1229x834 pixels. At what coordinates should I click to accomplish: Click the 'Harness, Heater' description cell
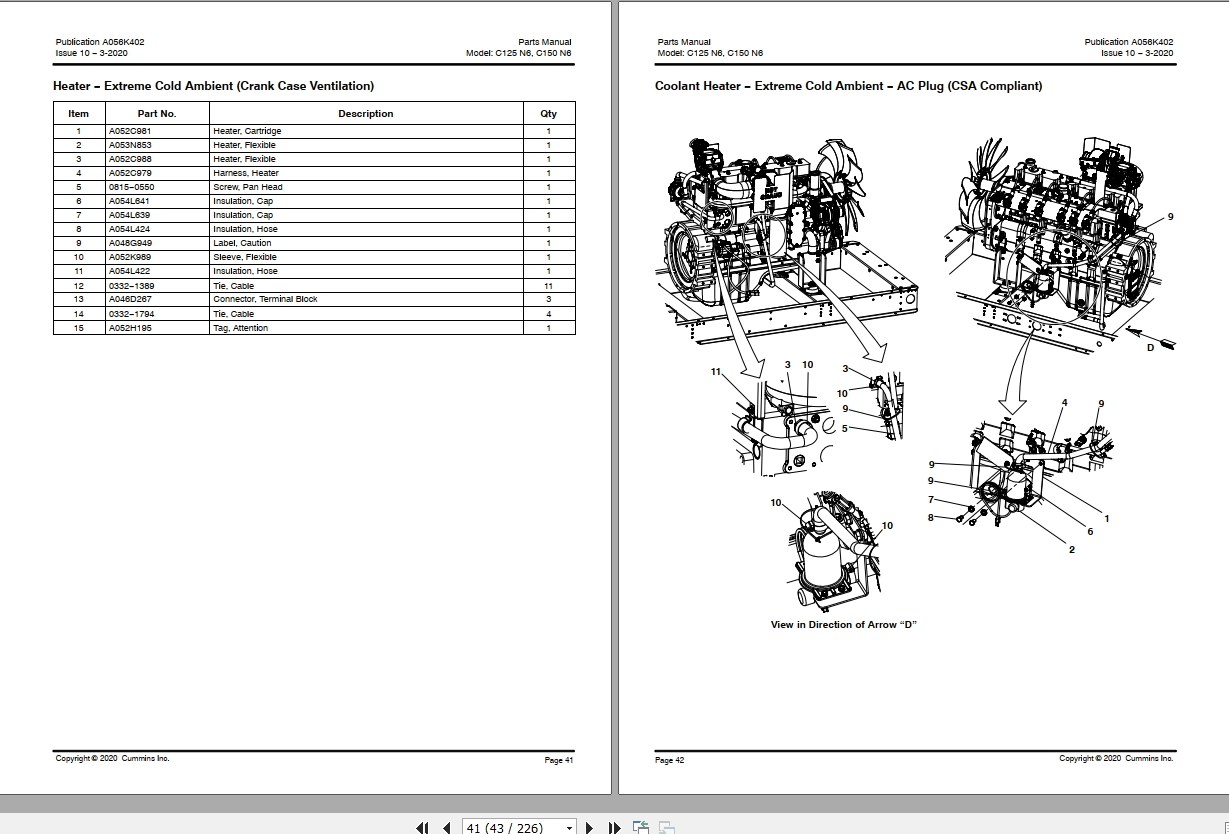pyautogui.click(x=246, y=173)
